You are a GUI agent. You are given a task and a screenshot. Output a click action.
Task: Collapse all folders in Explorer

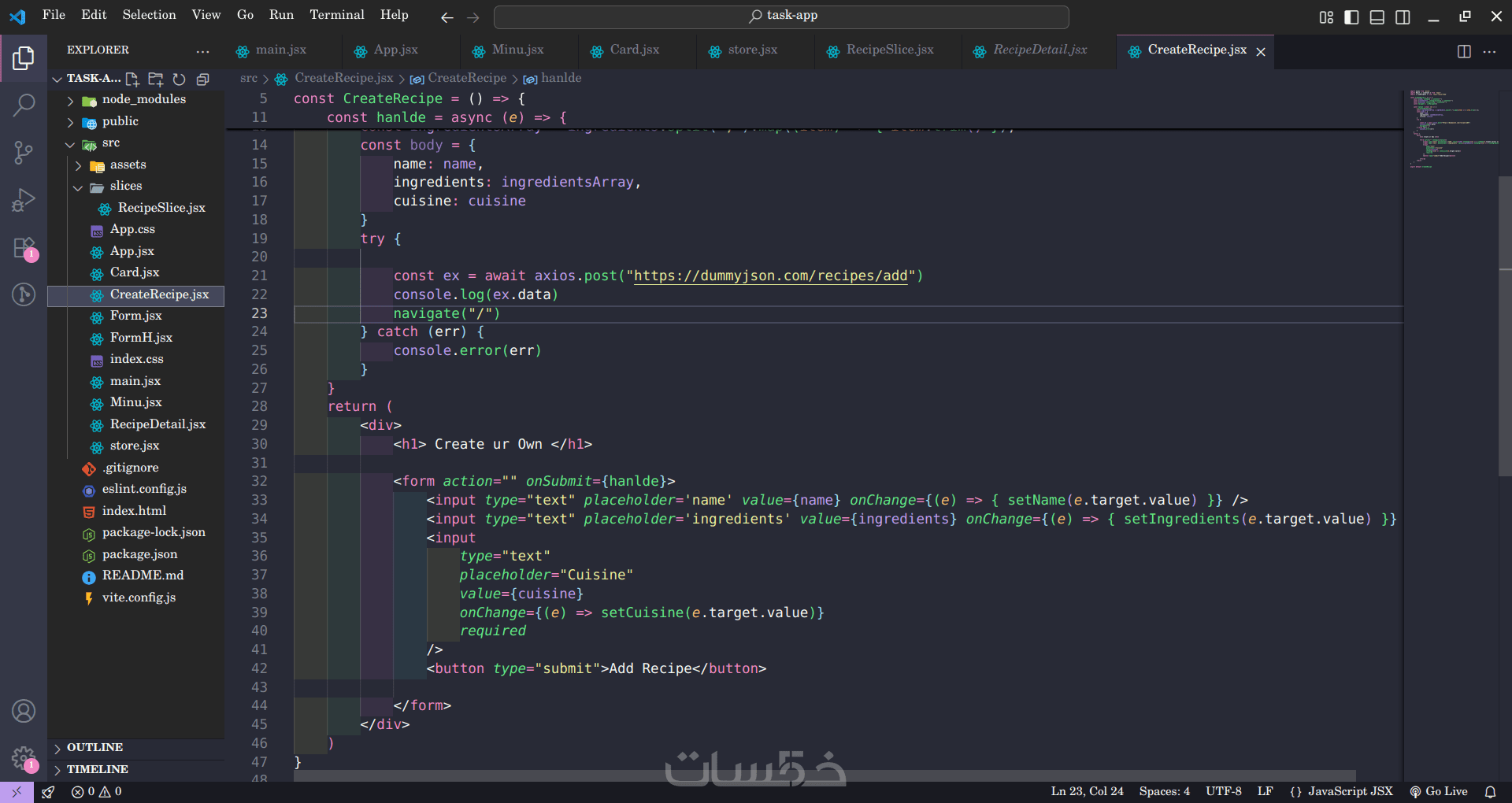[202, 79]
